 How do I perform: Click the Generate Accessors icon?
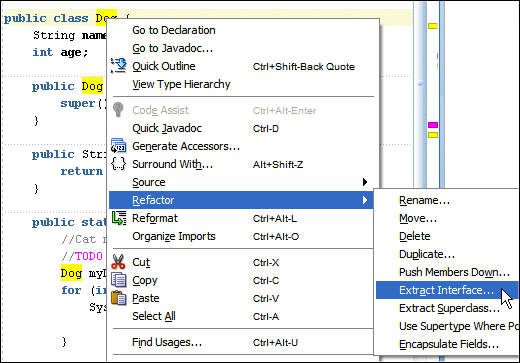tap(118, 146)
